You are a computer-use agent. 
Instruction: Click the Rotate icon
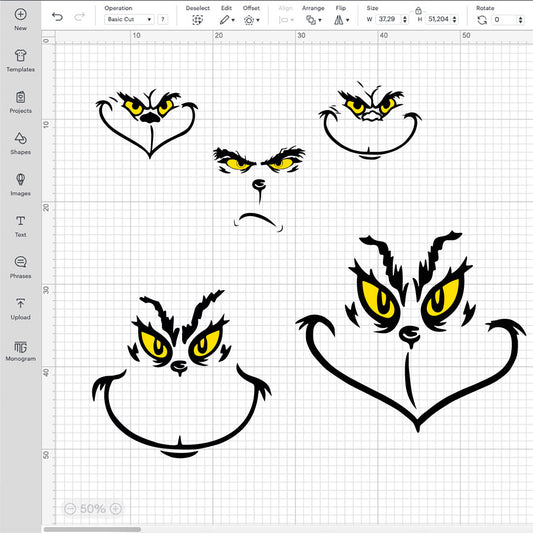point(482,20)
